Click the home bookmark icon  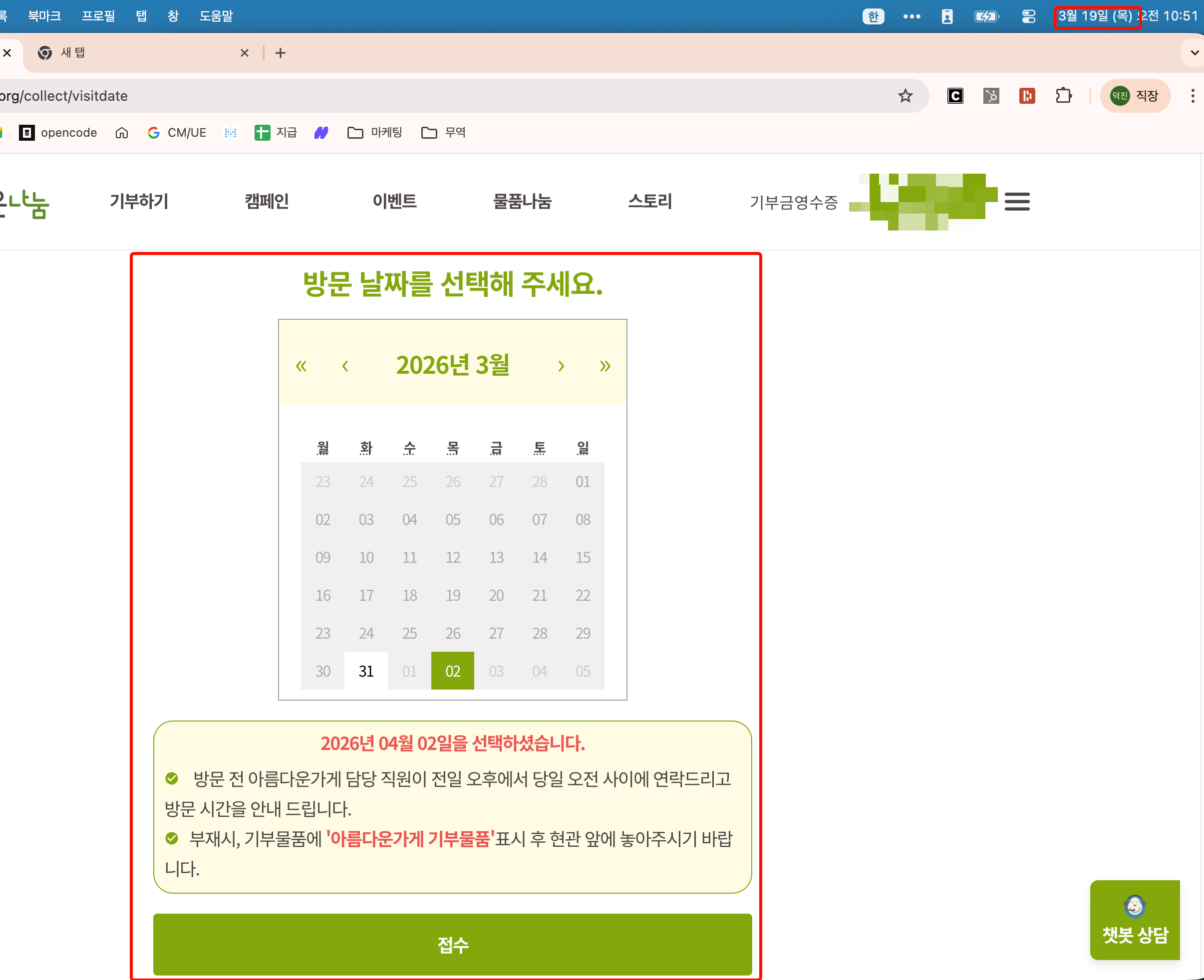121,133
